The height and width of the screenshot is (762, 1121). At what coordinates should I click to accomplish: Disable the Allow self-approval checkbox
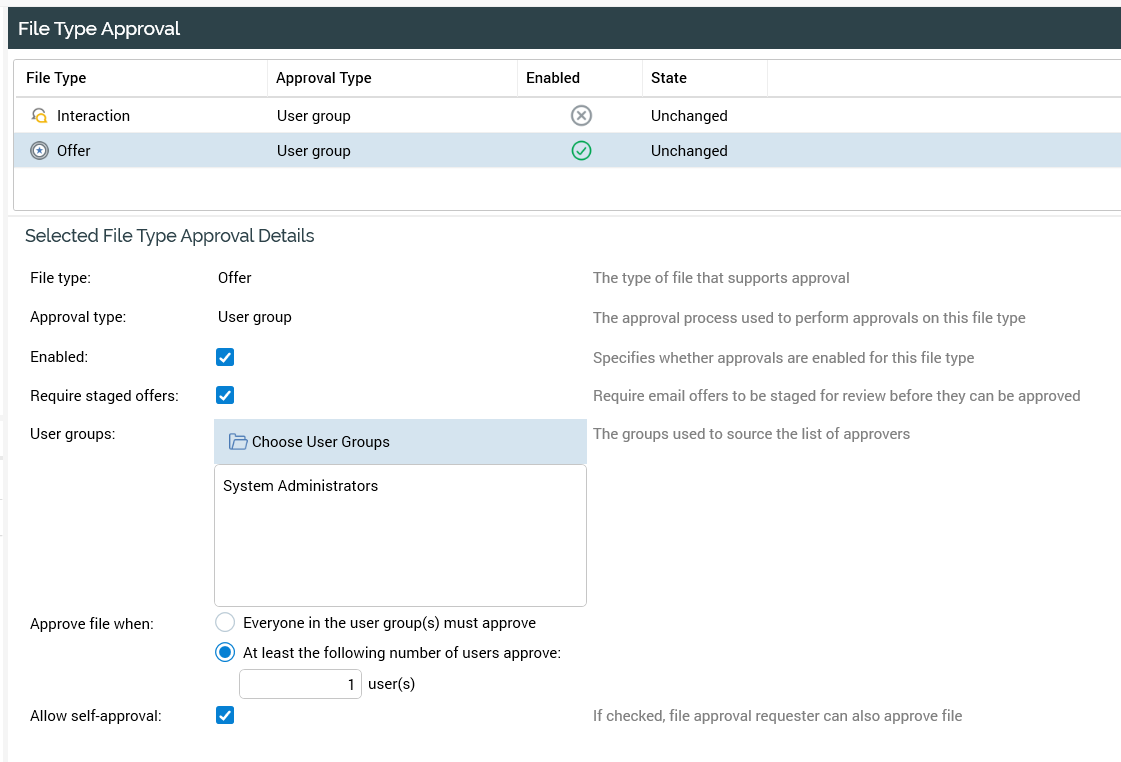click(225, 715)
